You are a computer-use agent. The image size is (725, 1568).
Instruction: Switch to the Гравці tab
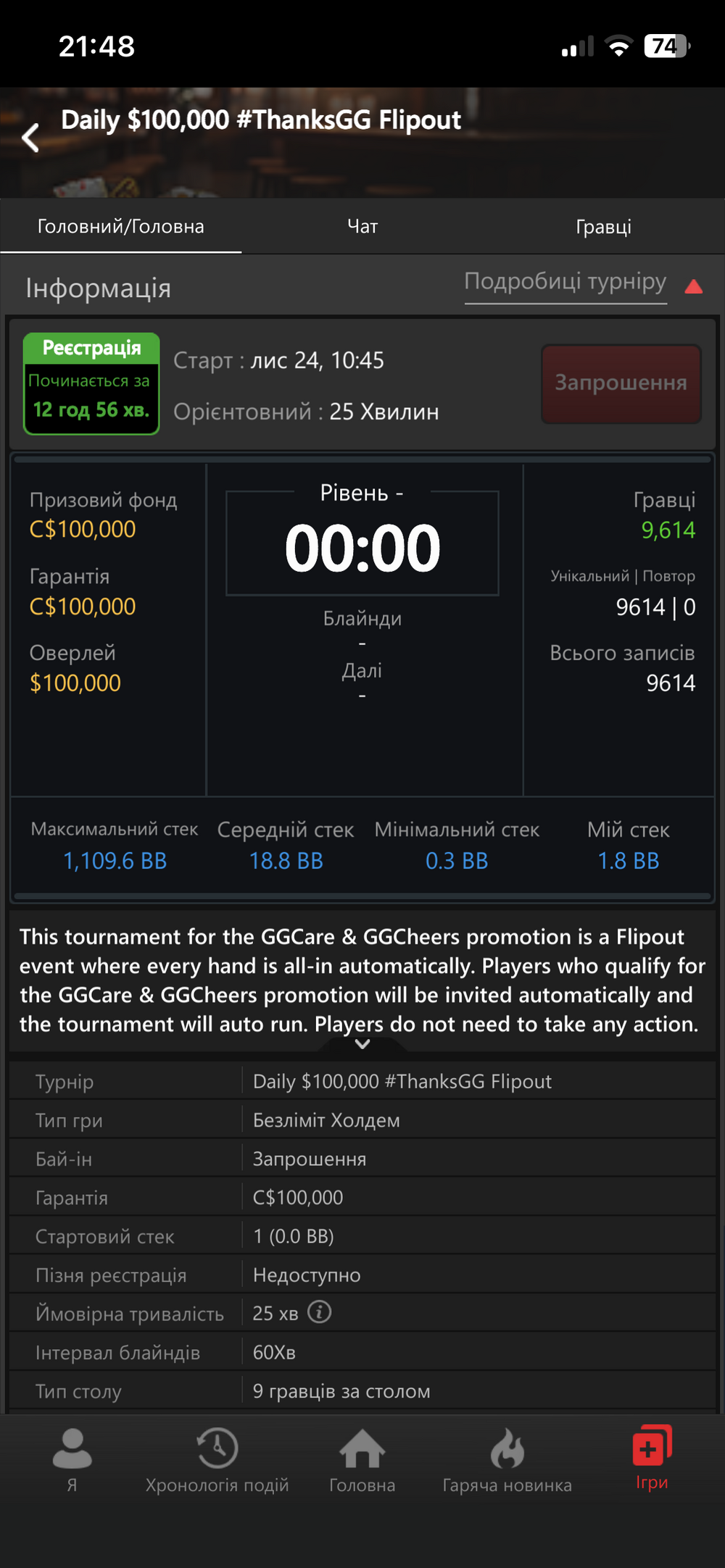(x=603, y=227)
